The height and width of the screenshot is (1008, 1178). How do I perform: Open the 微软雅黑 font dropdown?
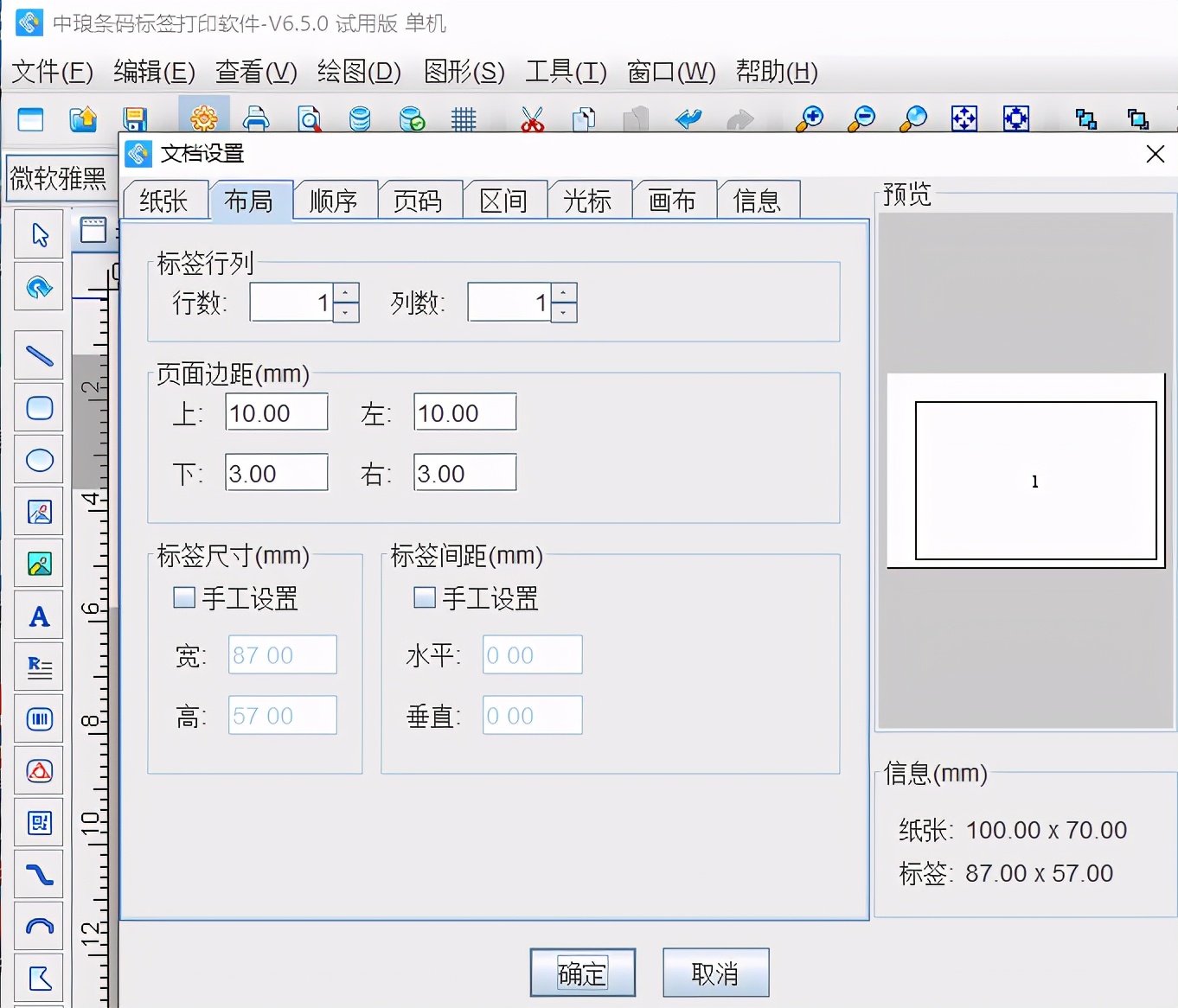point(59,178)
